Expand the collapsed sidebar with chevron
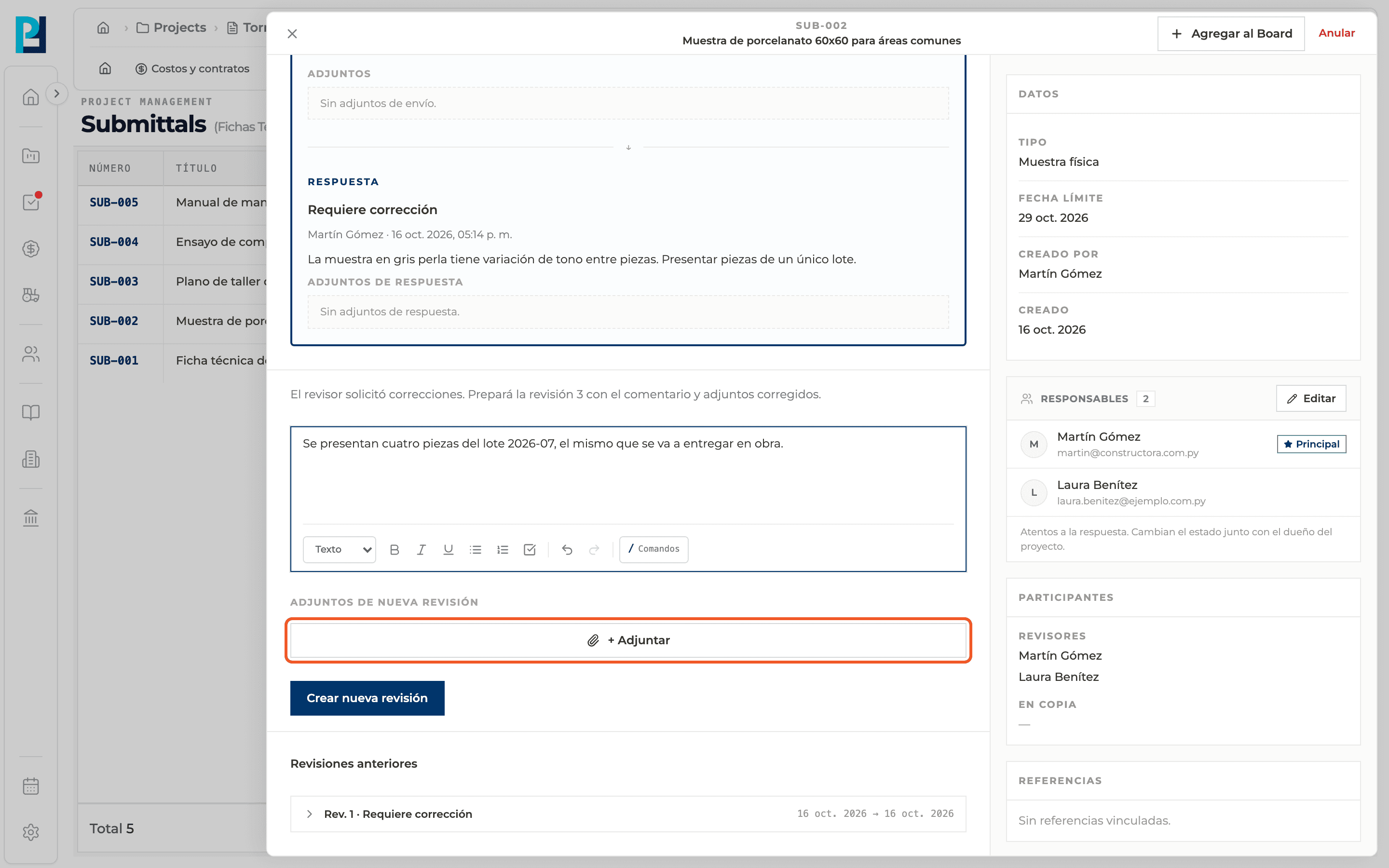The width and height of the screenshot is (1389, 868). tap(56, 94)
